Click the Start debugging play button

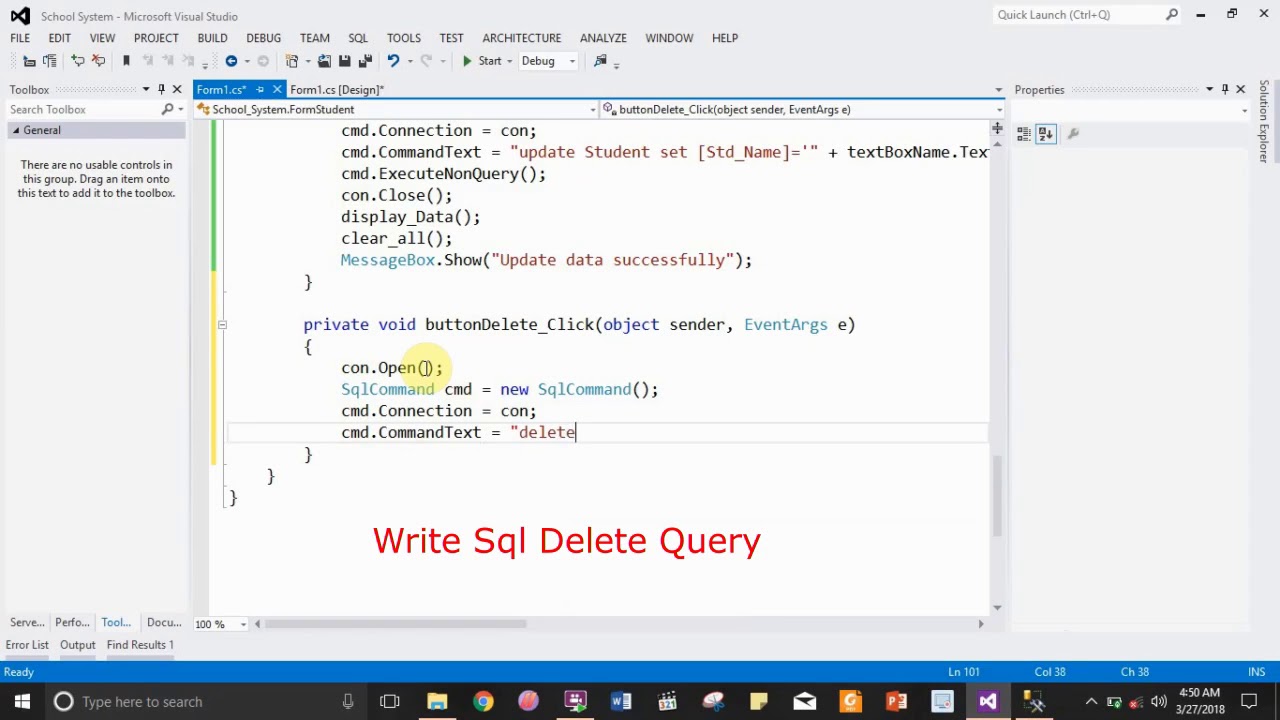point(467,61)
